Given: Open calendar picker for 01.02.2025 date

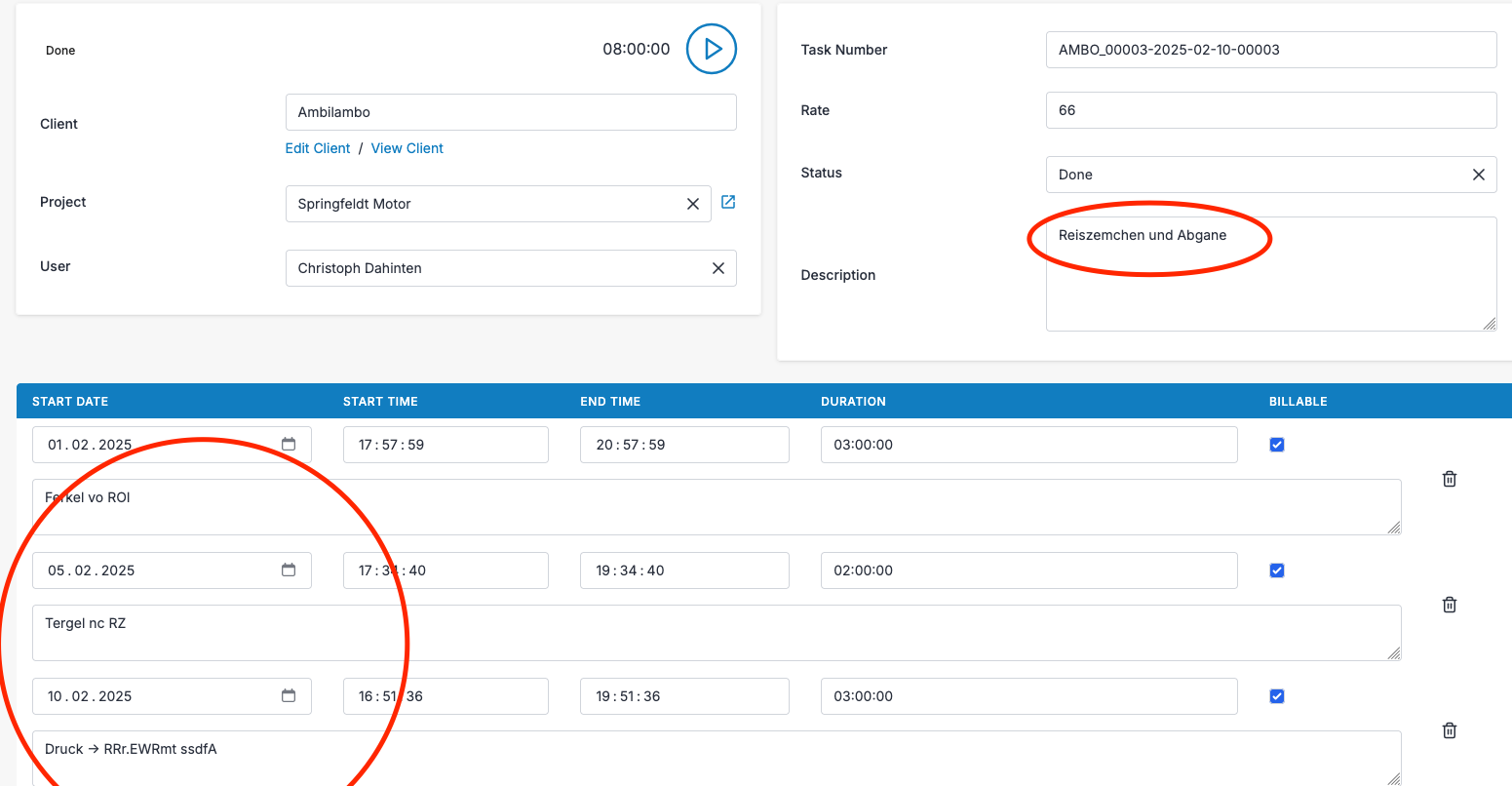Looking at the screenshot, I should click(289, 445).
